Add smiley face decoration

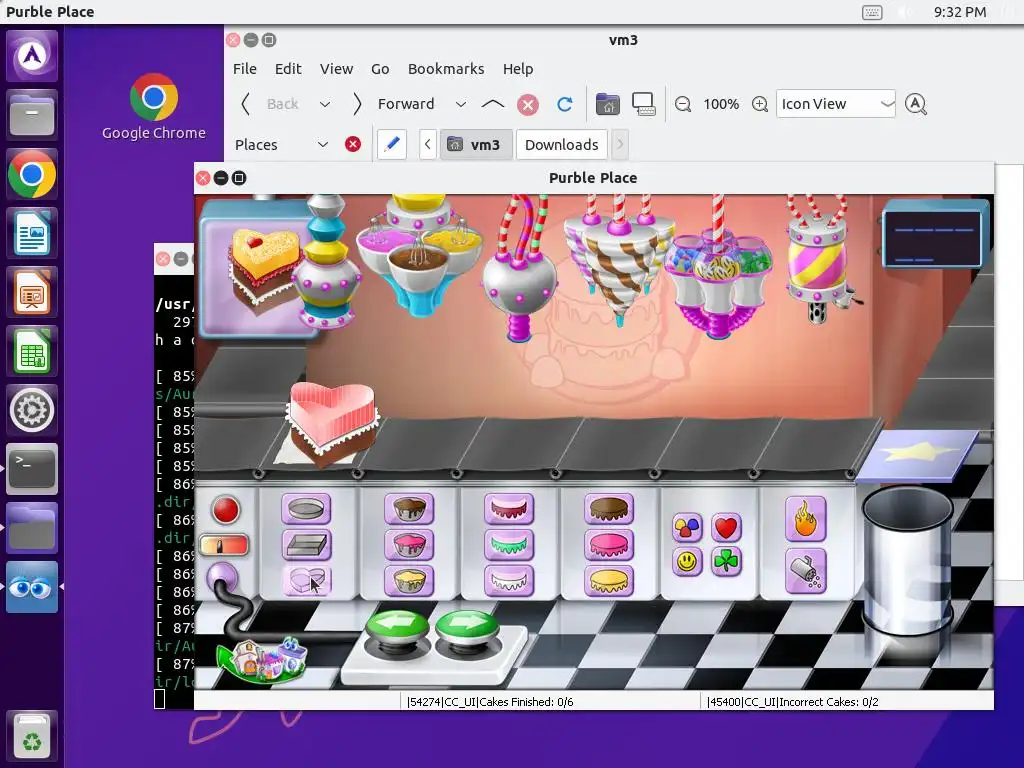(687, 562)
